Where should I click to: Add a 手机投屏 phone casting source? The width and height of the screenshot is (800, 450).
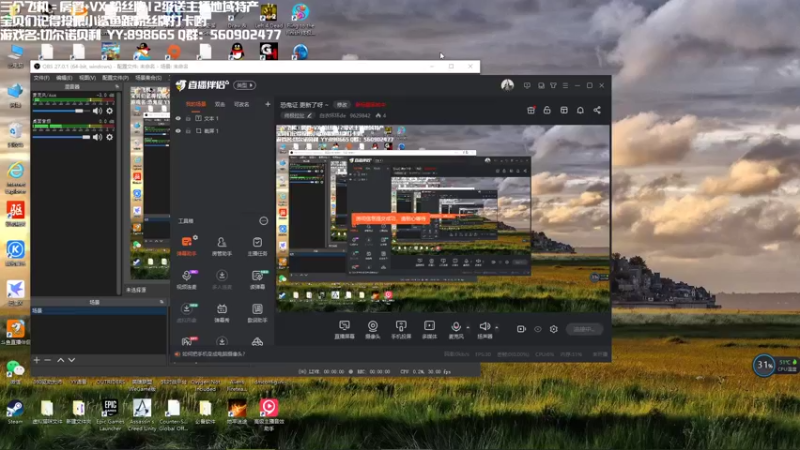[x=401, y=329]
